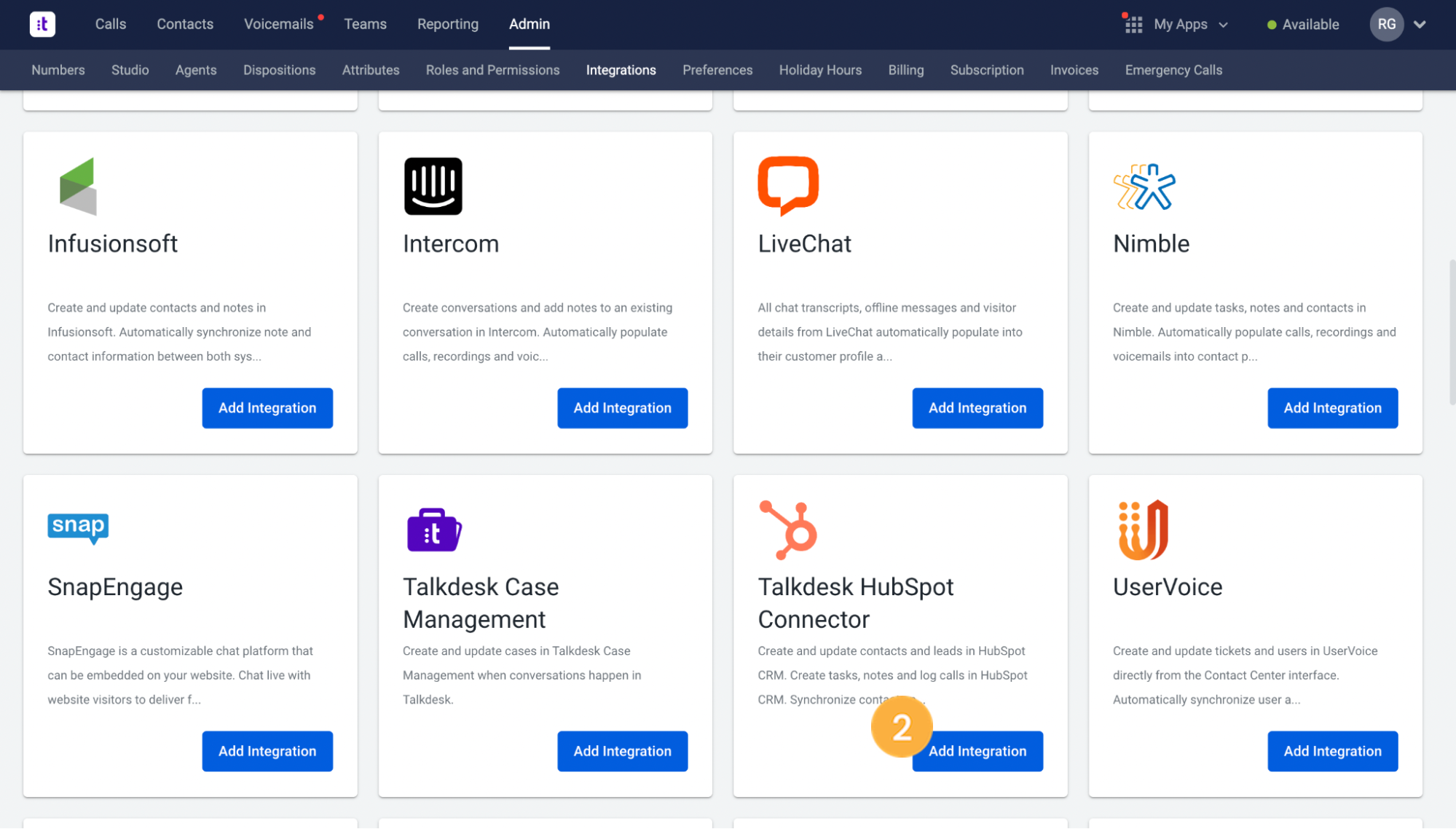The image size is (1456, 829).
Task: Go to Dispositions admin section
Action: pyautogui.click(x=280, y=70)
